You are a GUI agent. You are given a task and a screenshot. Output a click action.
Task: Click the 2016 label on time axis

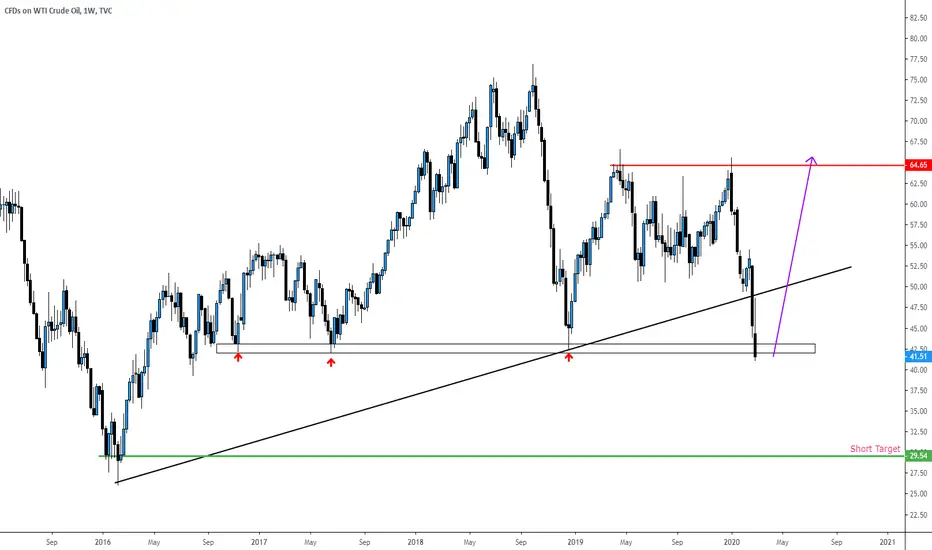[x=103, y=542]
